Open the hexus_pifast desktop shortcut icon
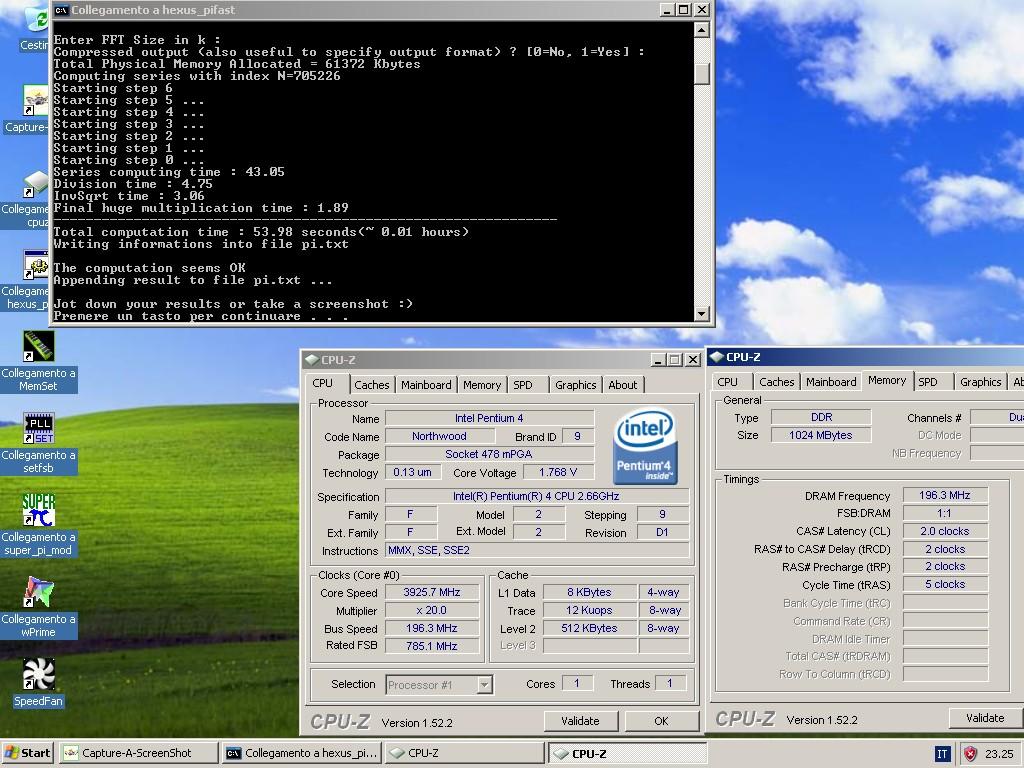 pyautogui.click(x=36, y=264)
